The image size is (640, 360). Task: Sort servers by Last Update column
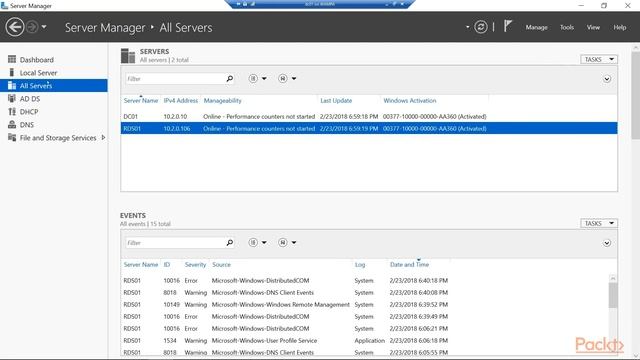click(x=336, y=100)
